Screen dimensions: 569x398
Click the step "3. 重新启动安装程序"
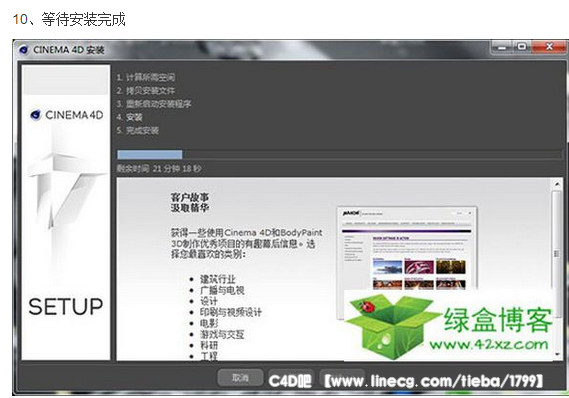pyautogui.click(x=153, y=104)
